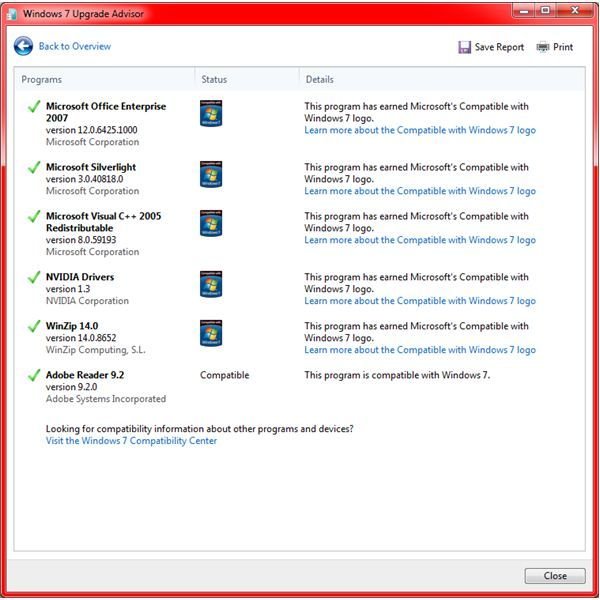Select the WinZip 14.0 program name
600x600 pixels.
click(x=72, y=326)
